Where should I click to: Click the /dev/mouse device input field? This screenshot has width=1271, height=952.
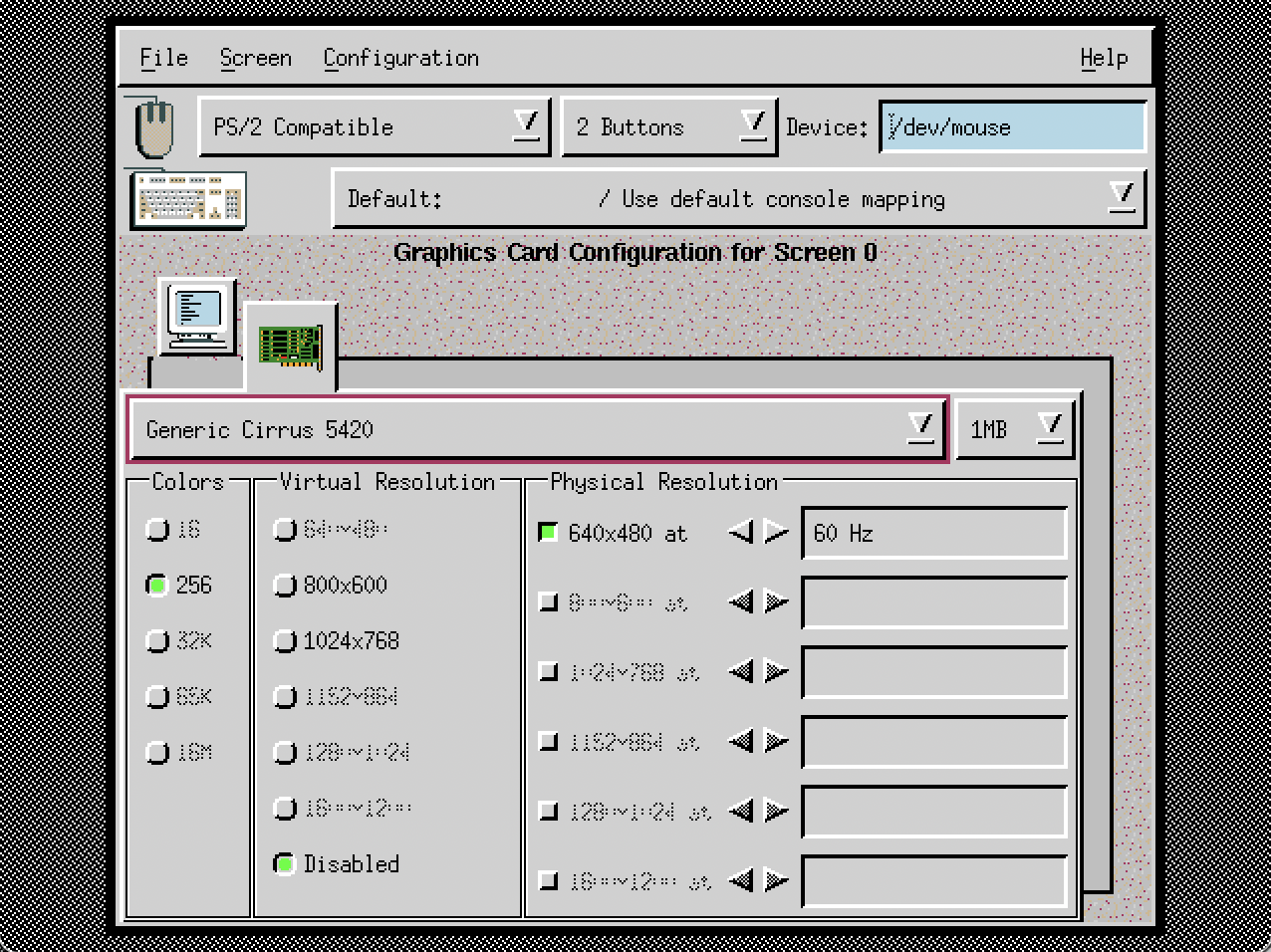coord(1012,127)
